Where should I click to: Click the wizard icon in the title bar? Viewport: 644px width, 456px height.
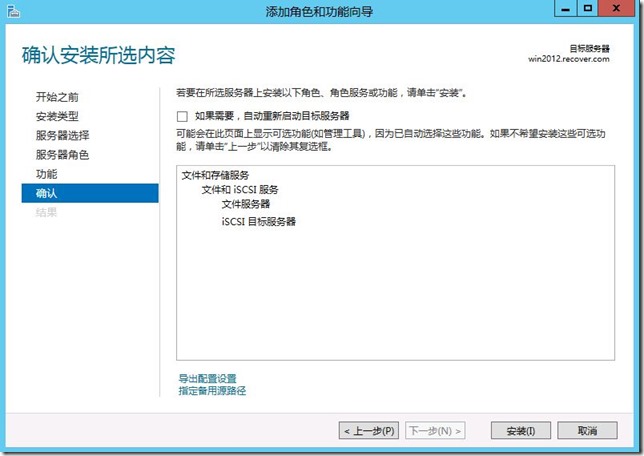[14, 11]
